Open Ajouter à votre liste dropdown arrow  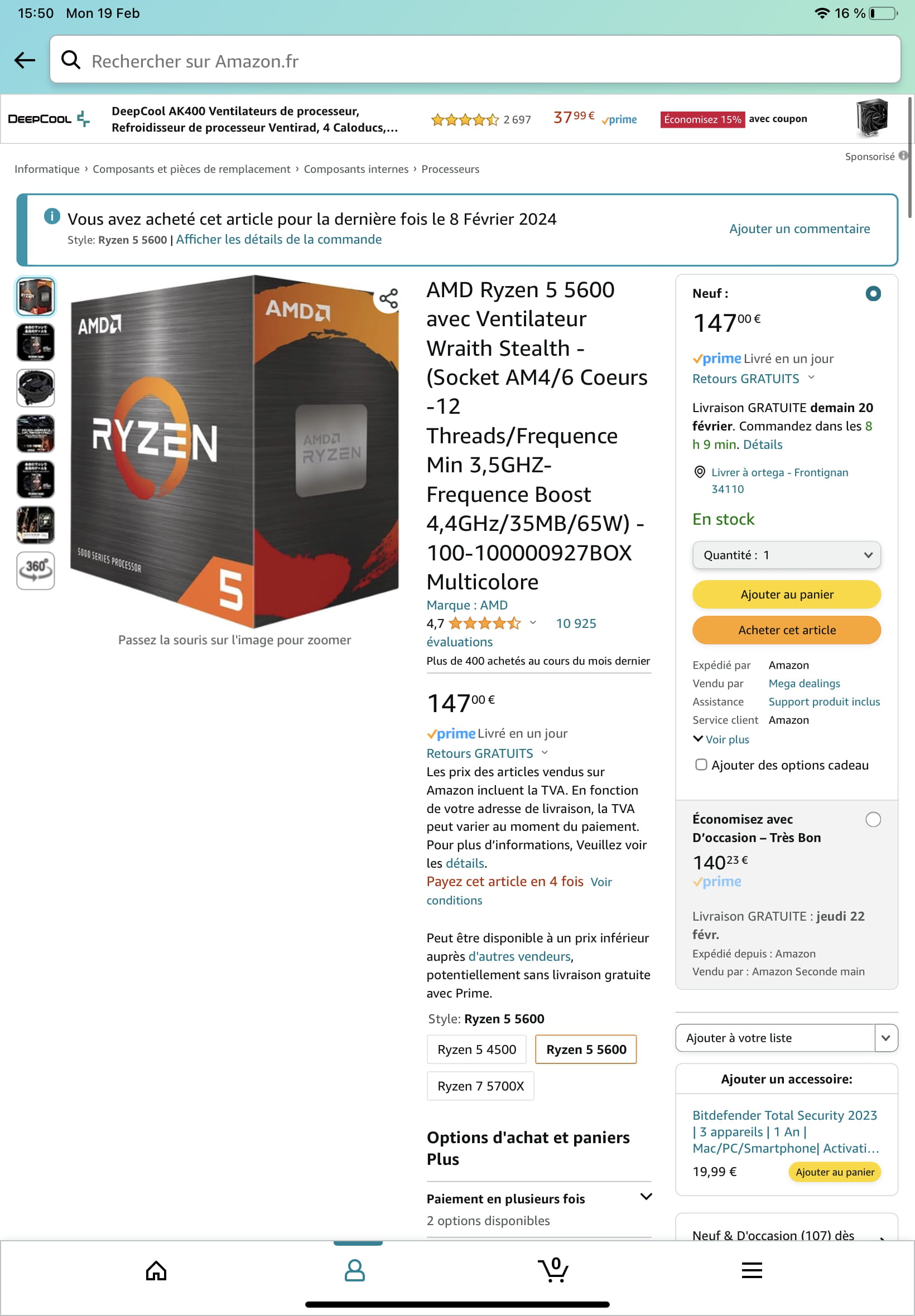click(886, 1038)
